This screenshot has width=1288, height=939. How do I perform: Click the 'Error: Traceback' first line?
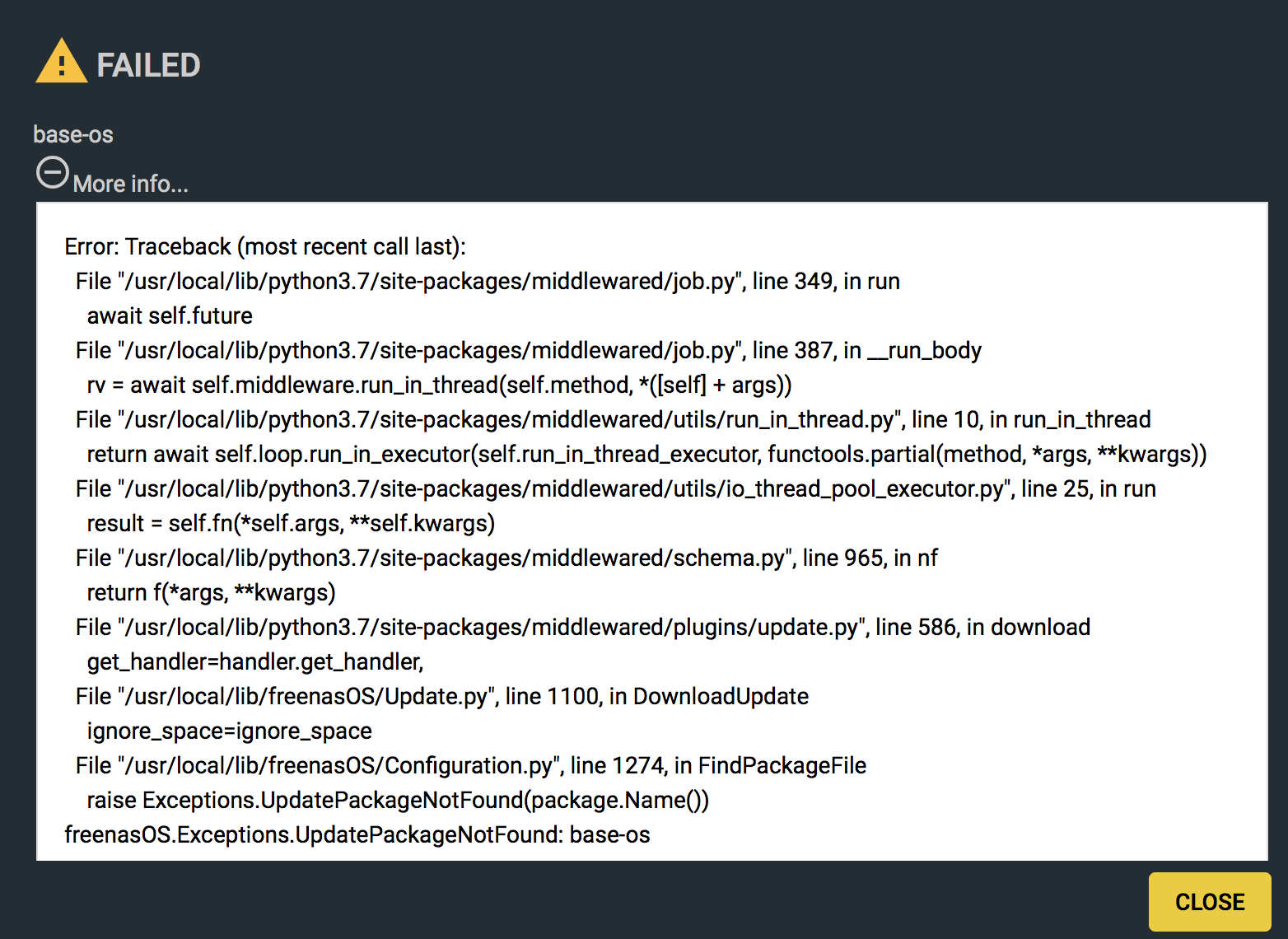265,247
